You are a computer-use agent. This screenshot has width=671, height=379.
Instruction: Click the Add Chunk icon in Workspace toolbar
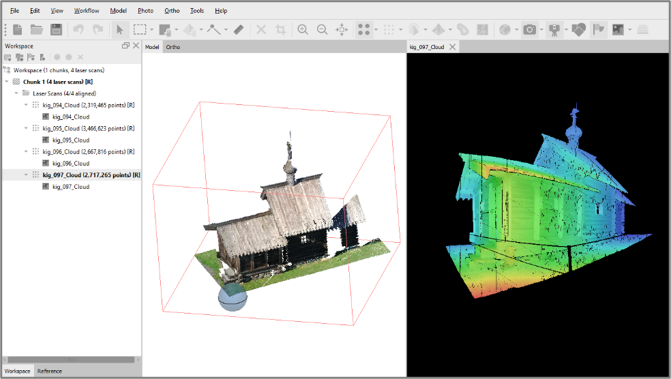(8, 57)
